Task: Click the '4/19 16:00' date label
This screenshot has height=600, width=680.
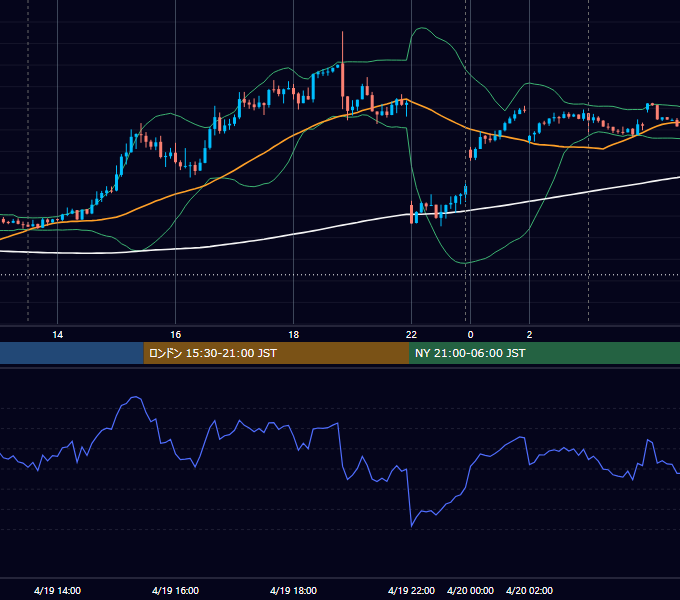Action: coord(175,590)
